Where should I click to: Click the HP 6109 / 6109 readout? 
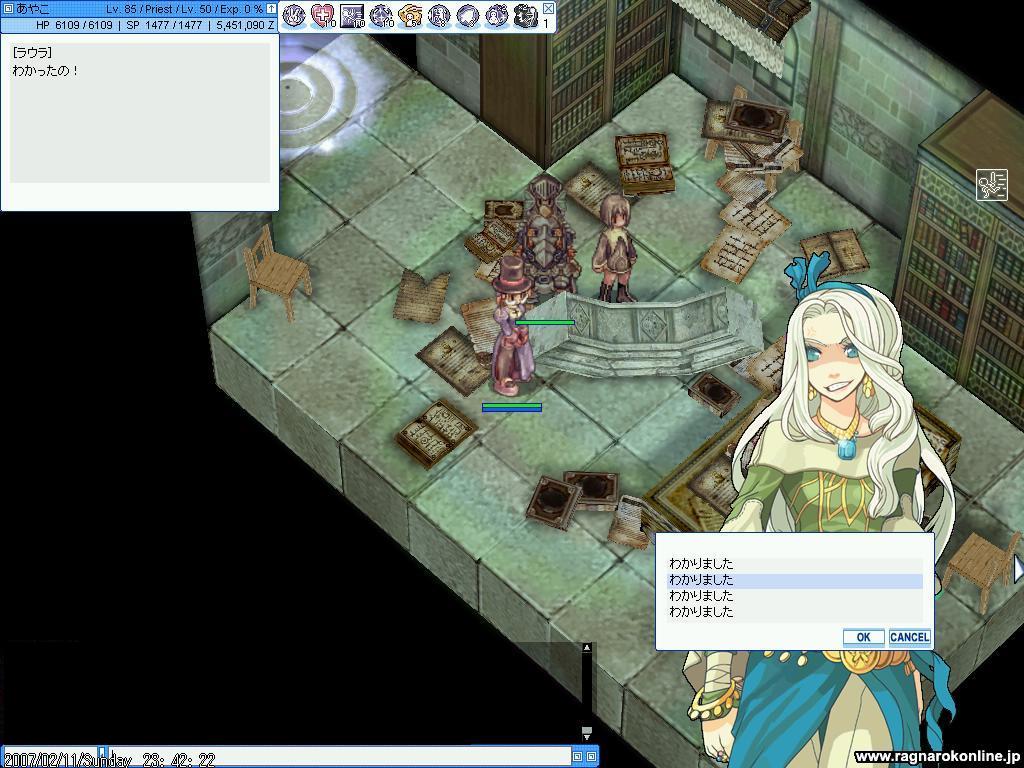(x=74, y=25)
